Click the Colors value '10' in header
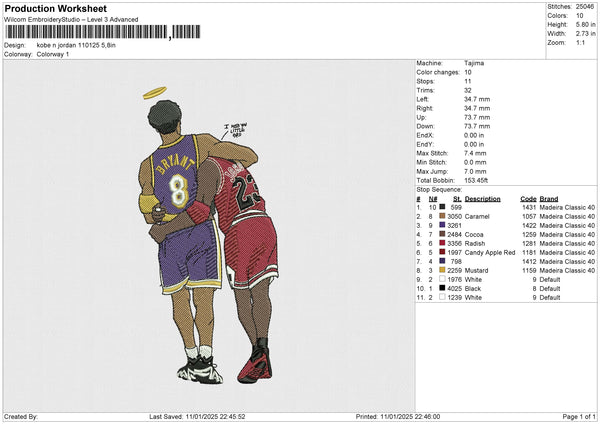 [x=580, y=16]
